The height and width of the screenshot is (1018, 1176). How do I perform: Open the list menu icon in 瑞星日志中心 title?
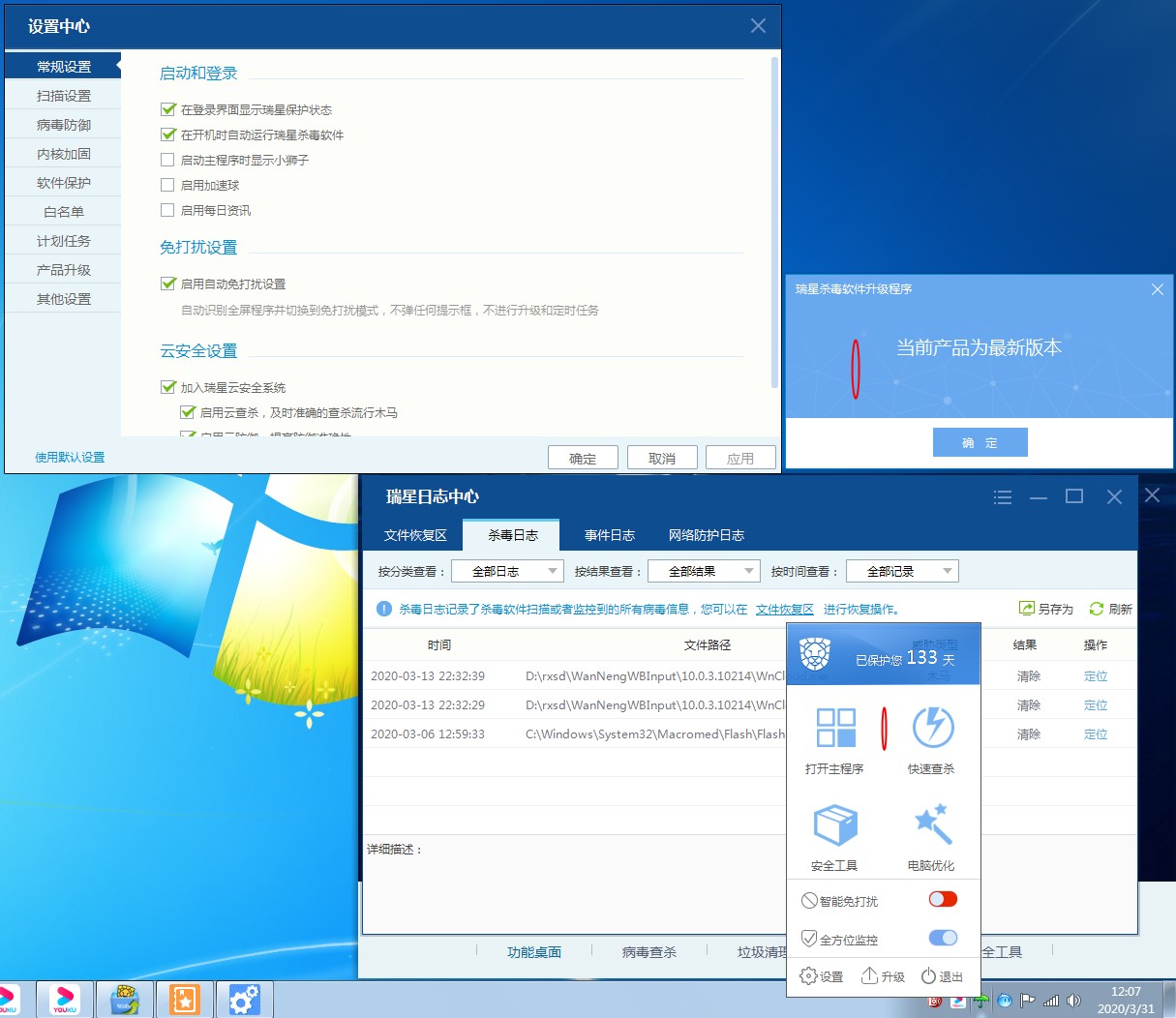point(1003,497)
